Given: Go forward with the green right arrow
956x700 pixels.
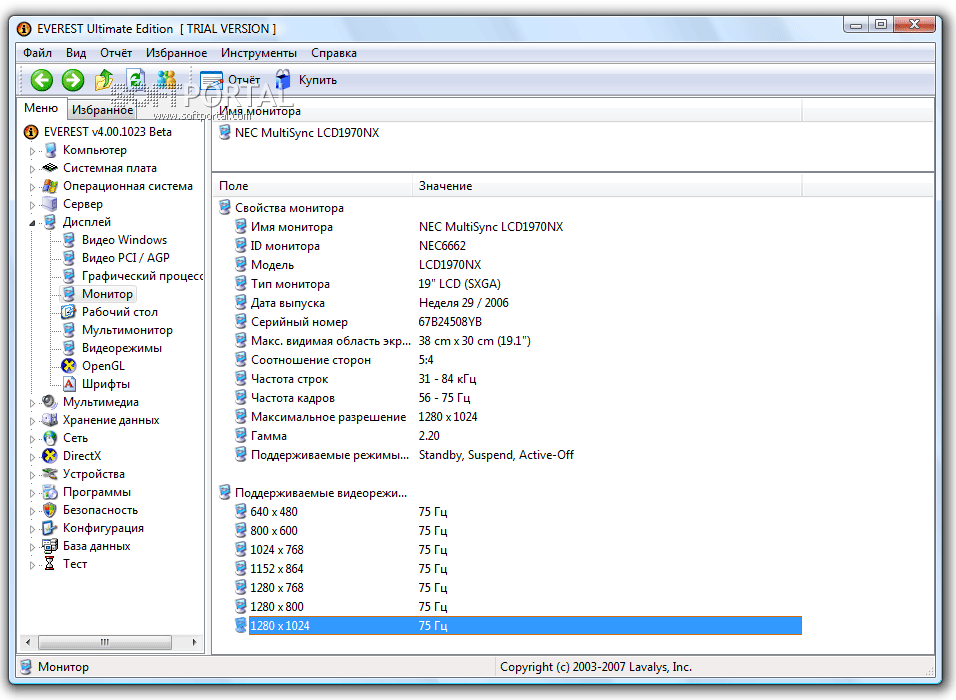Looking at the screenshot, I should [73, 80].
